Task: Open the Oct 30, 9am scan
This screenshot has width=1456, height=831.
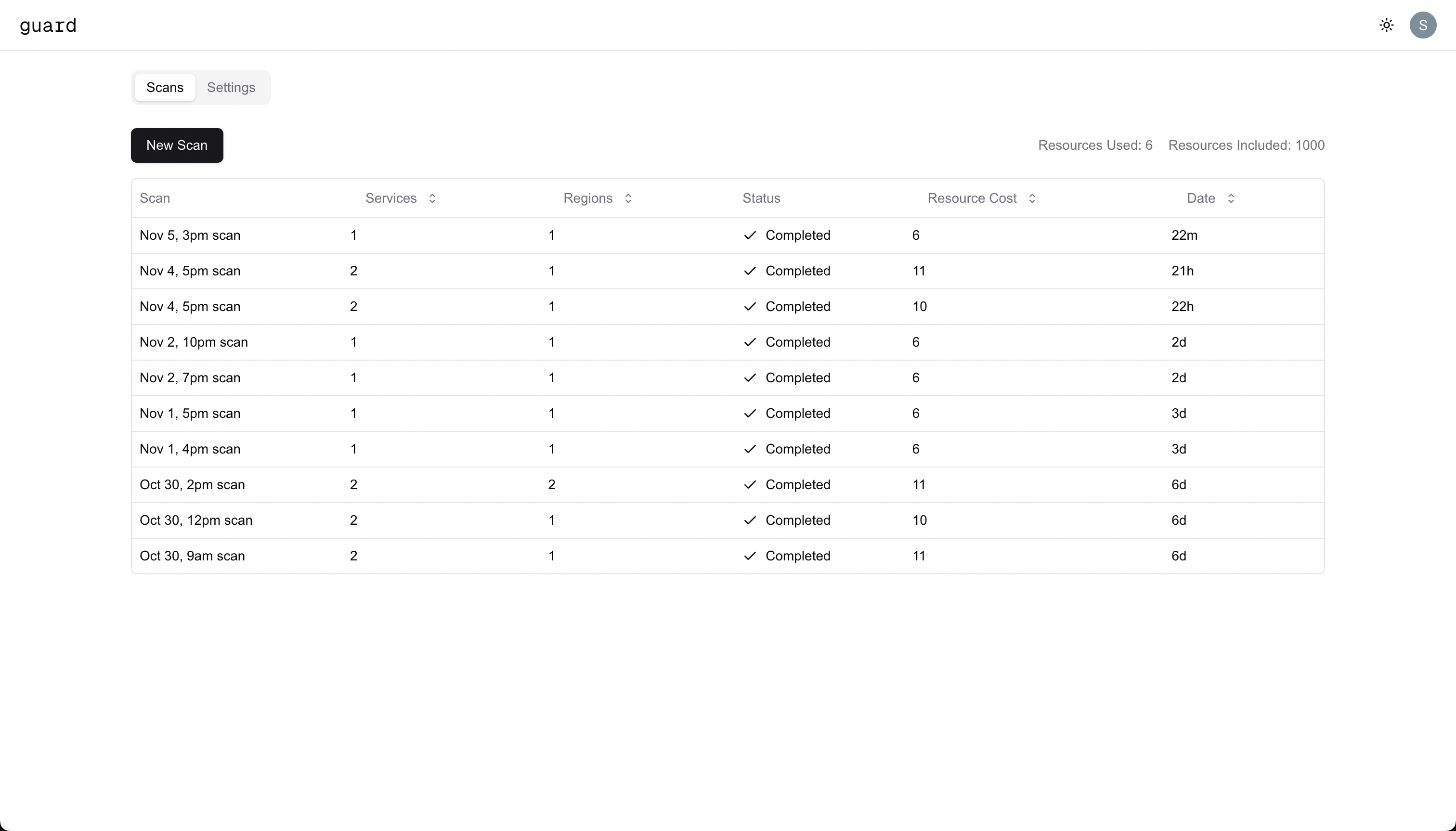Action: (x=192, y=556)
